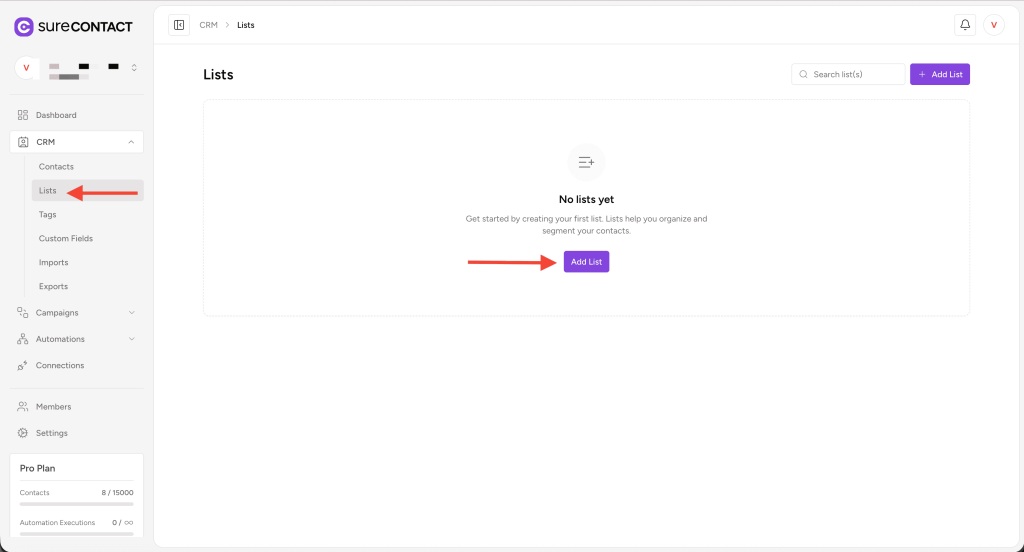Expand the Automations section
Image resolution: width=1024 pixels, height=552 pixels.
[x=131, y=339]
